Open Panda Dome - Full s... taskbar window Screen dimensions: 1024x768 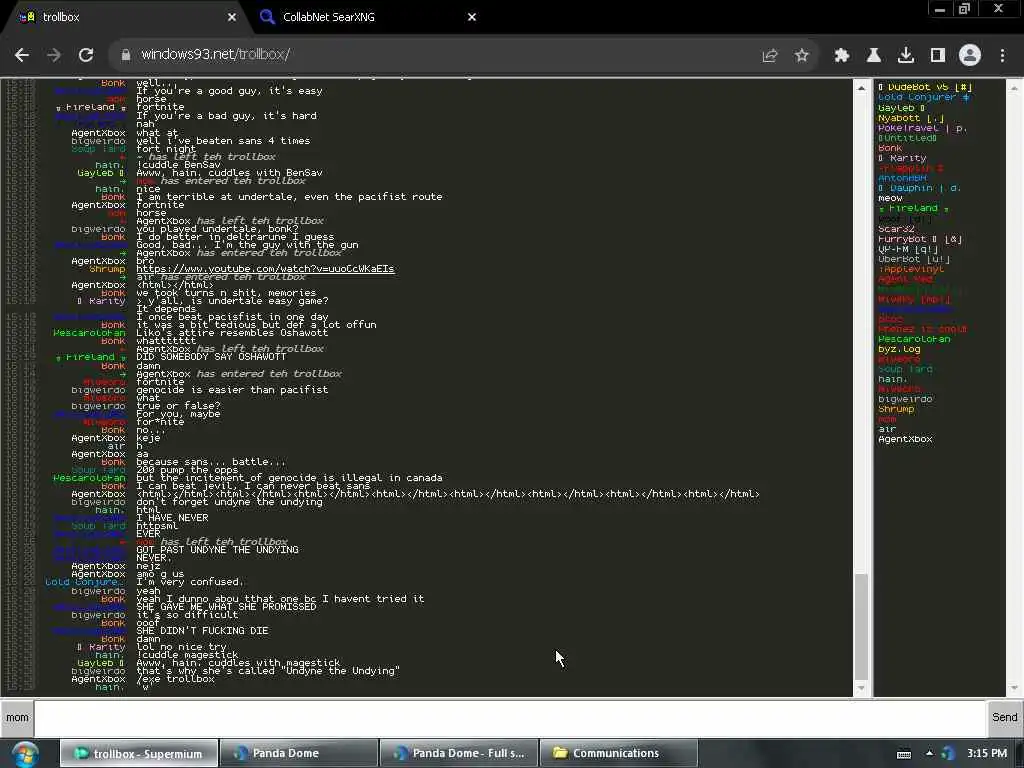point(459,754)
